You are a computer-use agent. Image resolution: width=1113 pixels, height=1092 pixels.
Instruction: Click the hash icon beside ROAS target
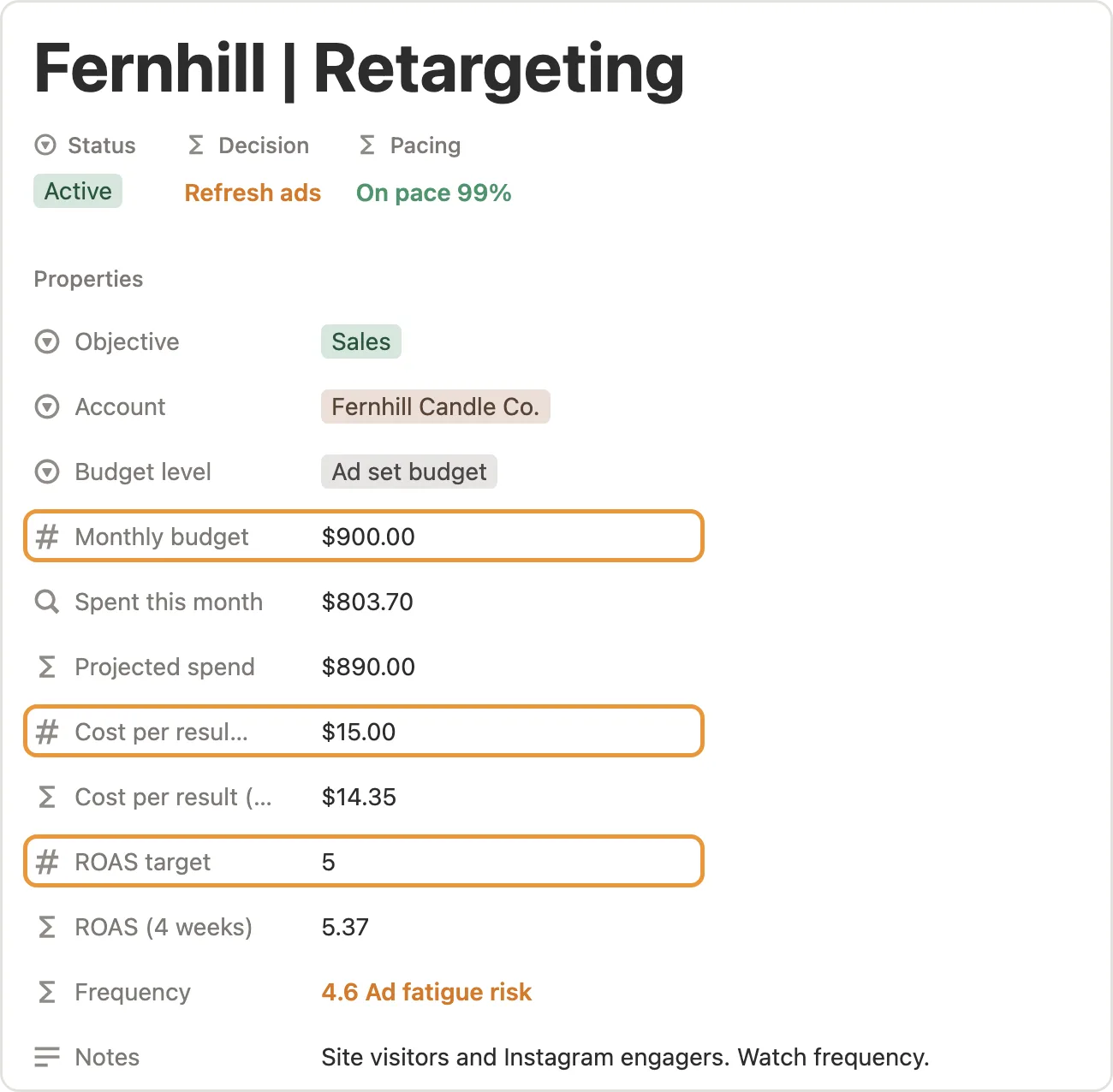pyautogui.click(x=47, y=863)
